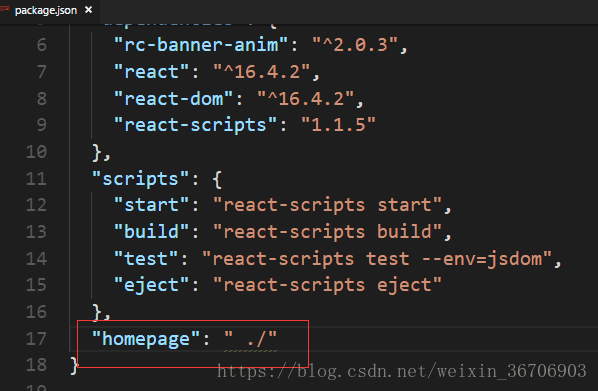
Task: Click the "react" key on line 7
Action: click(x=152, y=72)
